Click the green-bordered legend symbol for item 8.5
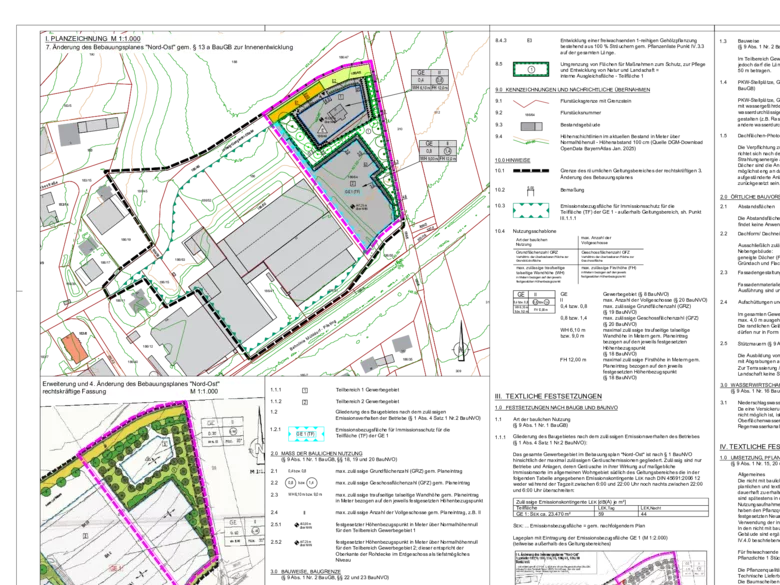Viewport: 780px width, 585px height. point(531,70)
